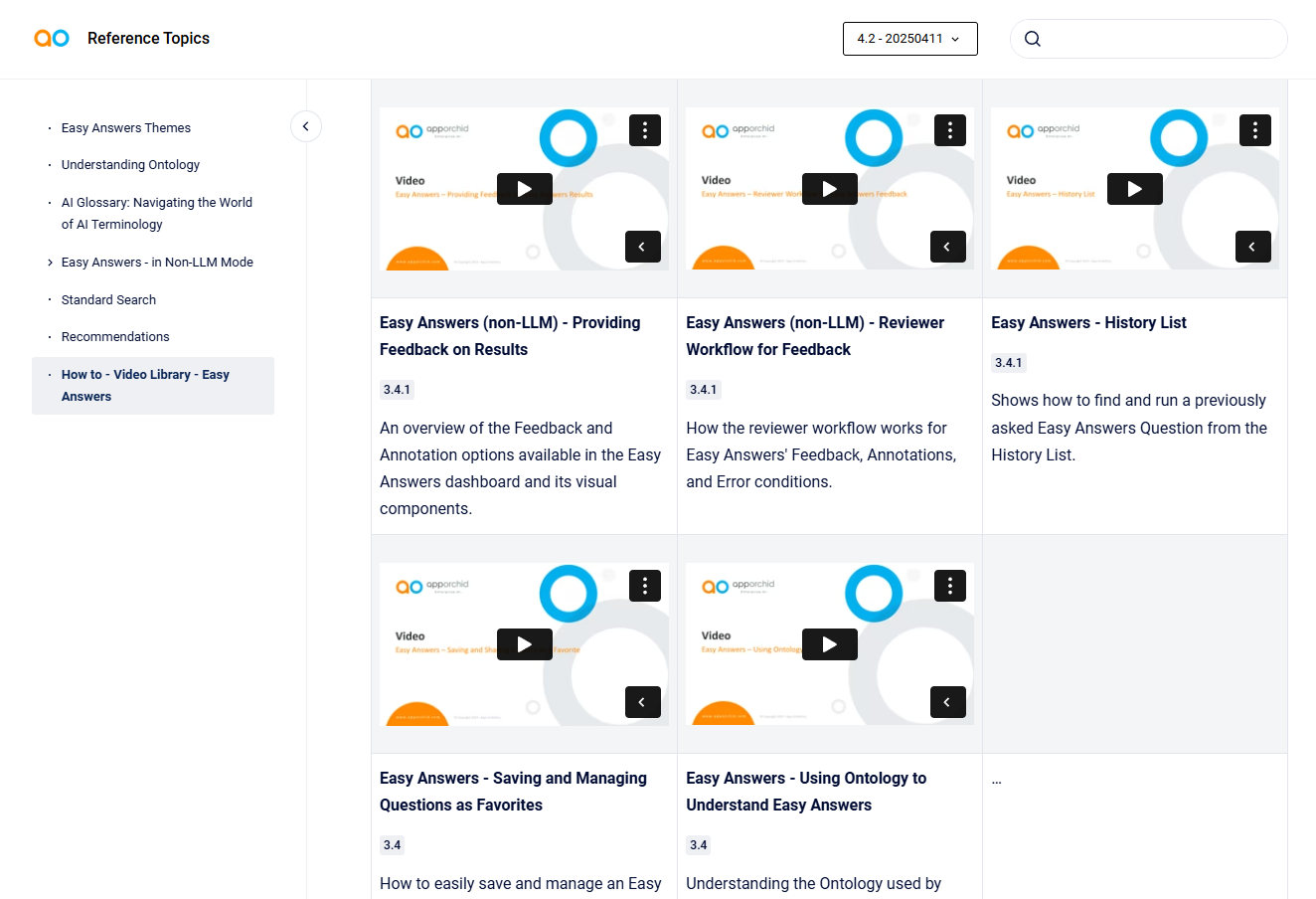The image size is (1316, 899).
Task: Open three-dot menu on Saving Favorites video
Action: coord(645,585)
